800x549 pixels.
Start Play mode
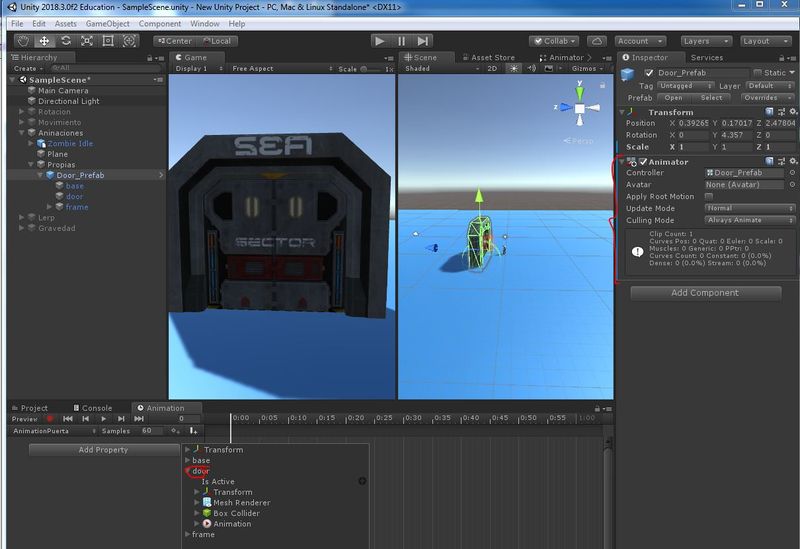click(x=380, y=41)
